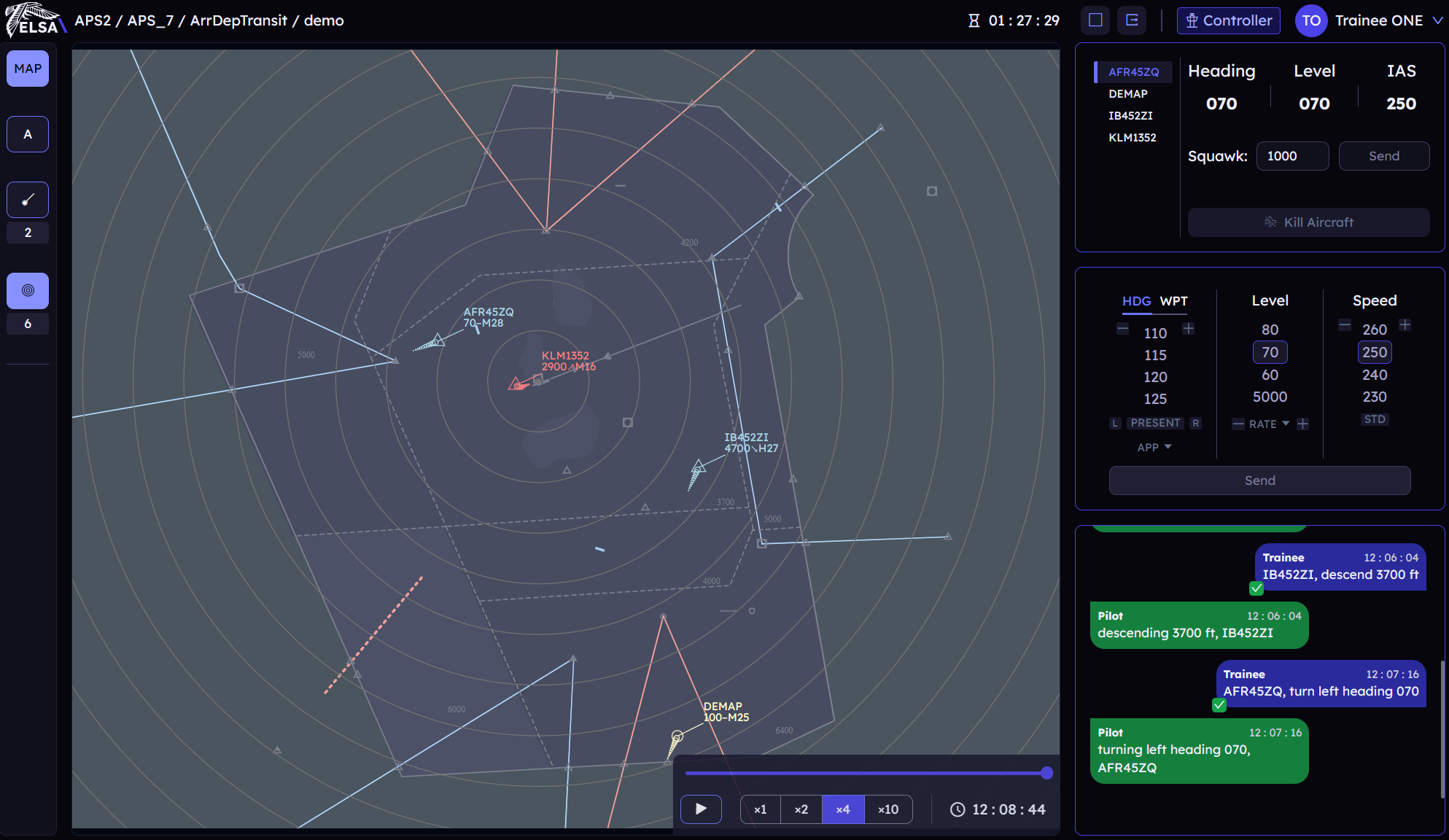The height and width of the screenshot is (840, 1449).
Task: Click the minus icon beside speed 260
Action: coord(1345,325)
